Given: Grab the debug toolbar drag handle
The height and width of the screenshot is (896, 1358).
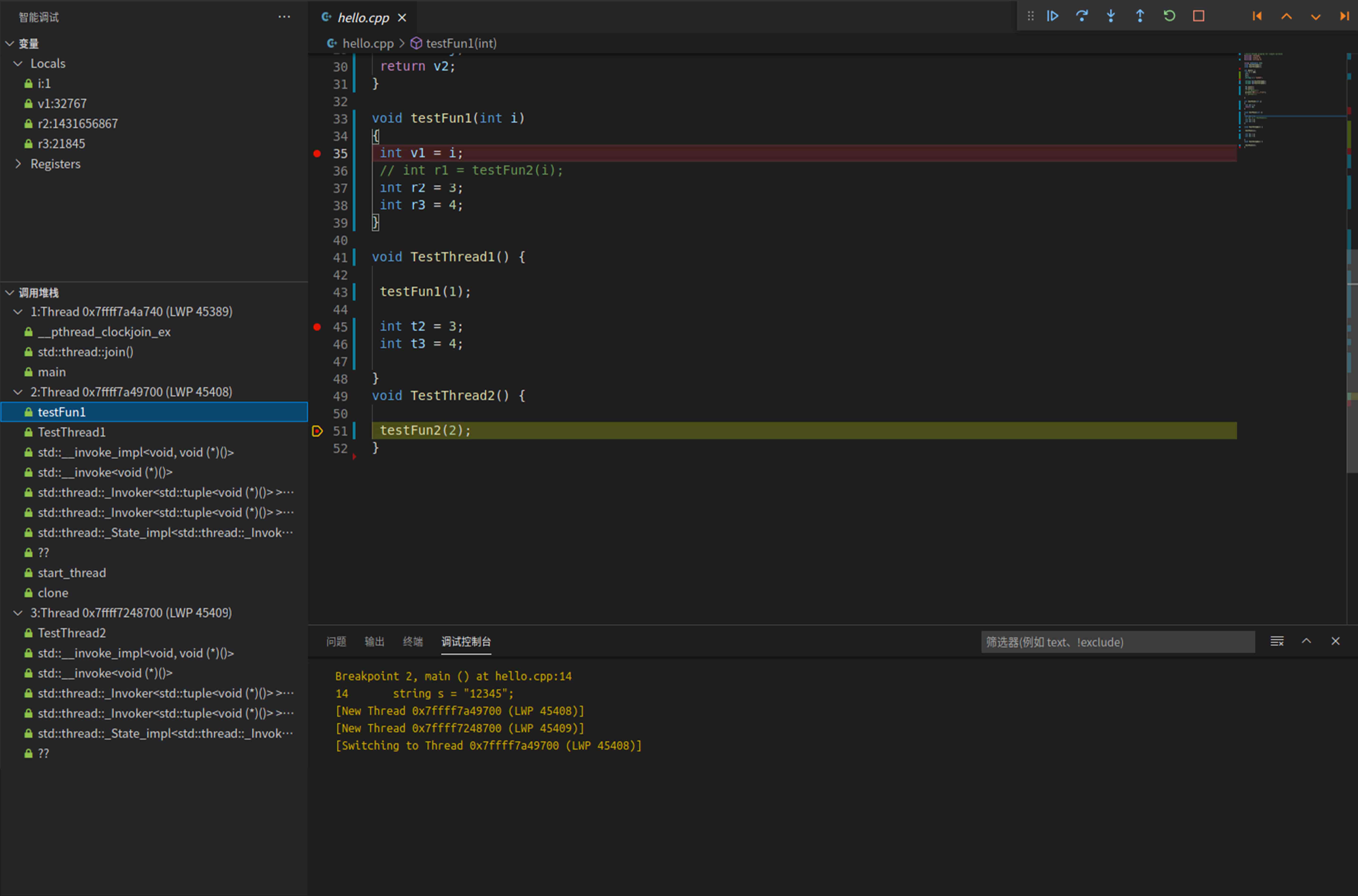Looking at the screenshot, I should tap(1030, 16).
